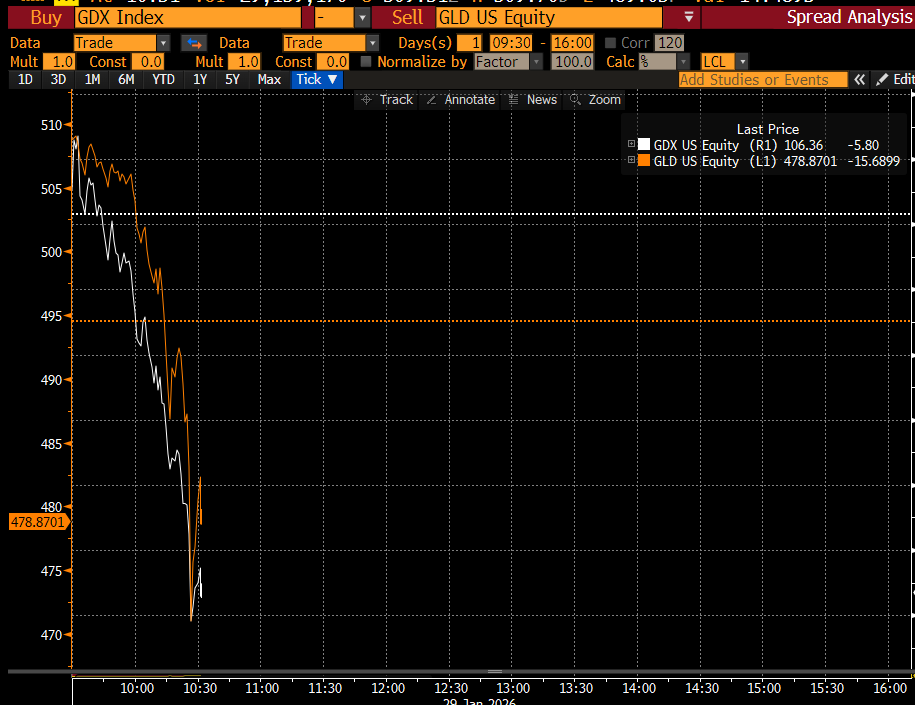Image resolution: width=915 pixels, height=705 pixels.
Task: Click the Buy-side Const field
Action: 148,62
